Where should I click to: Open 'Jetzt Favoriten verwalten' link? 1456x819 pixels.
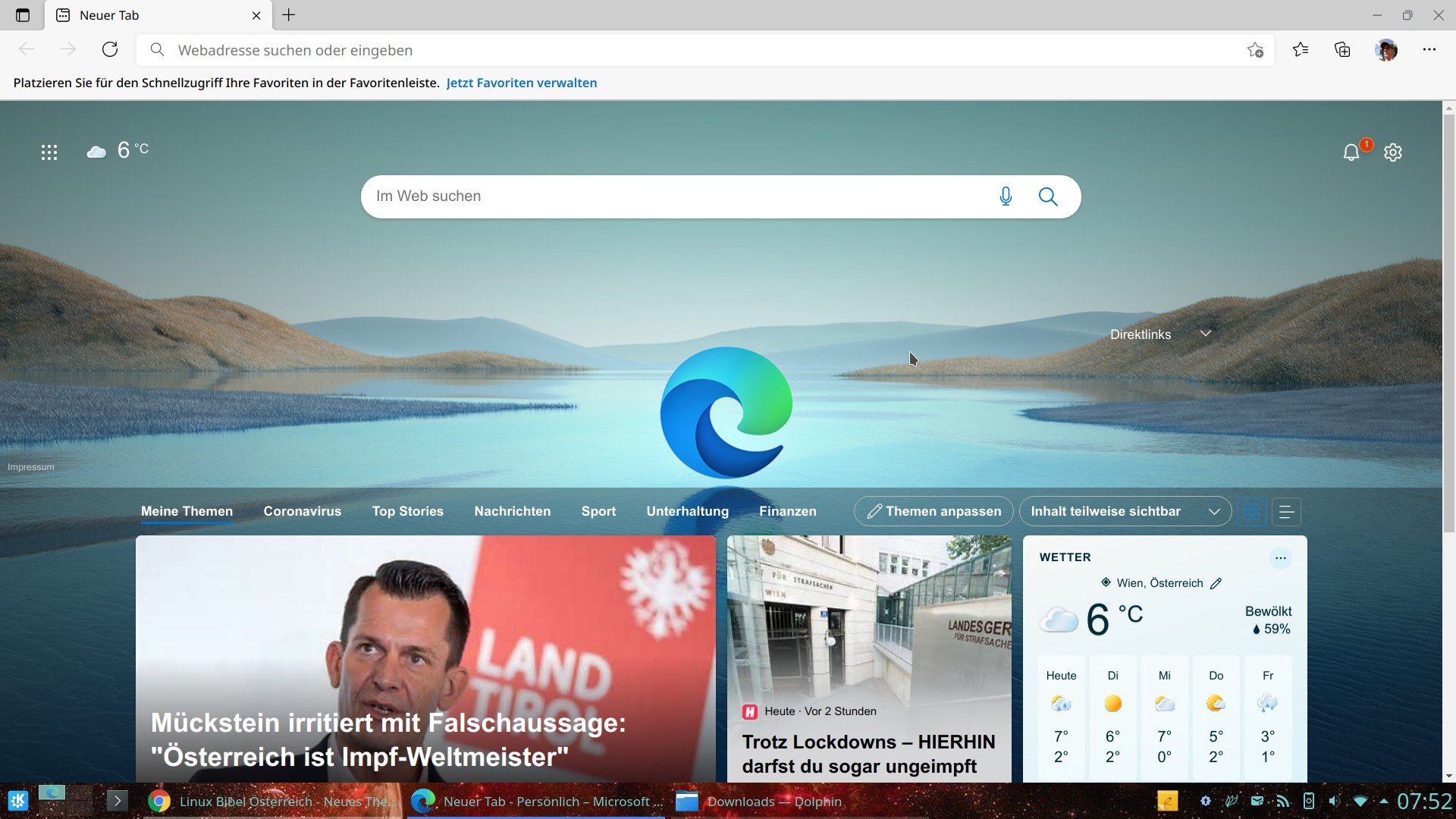click(521, 83)
